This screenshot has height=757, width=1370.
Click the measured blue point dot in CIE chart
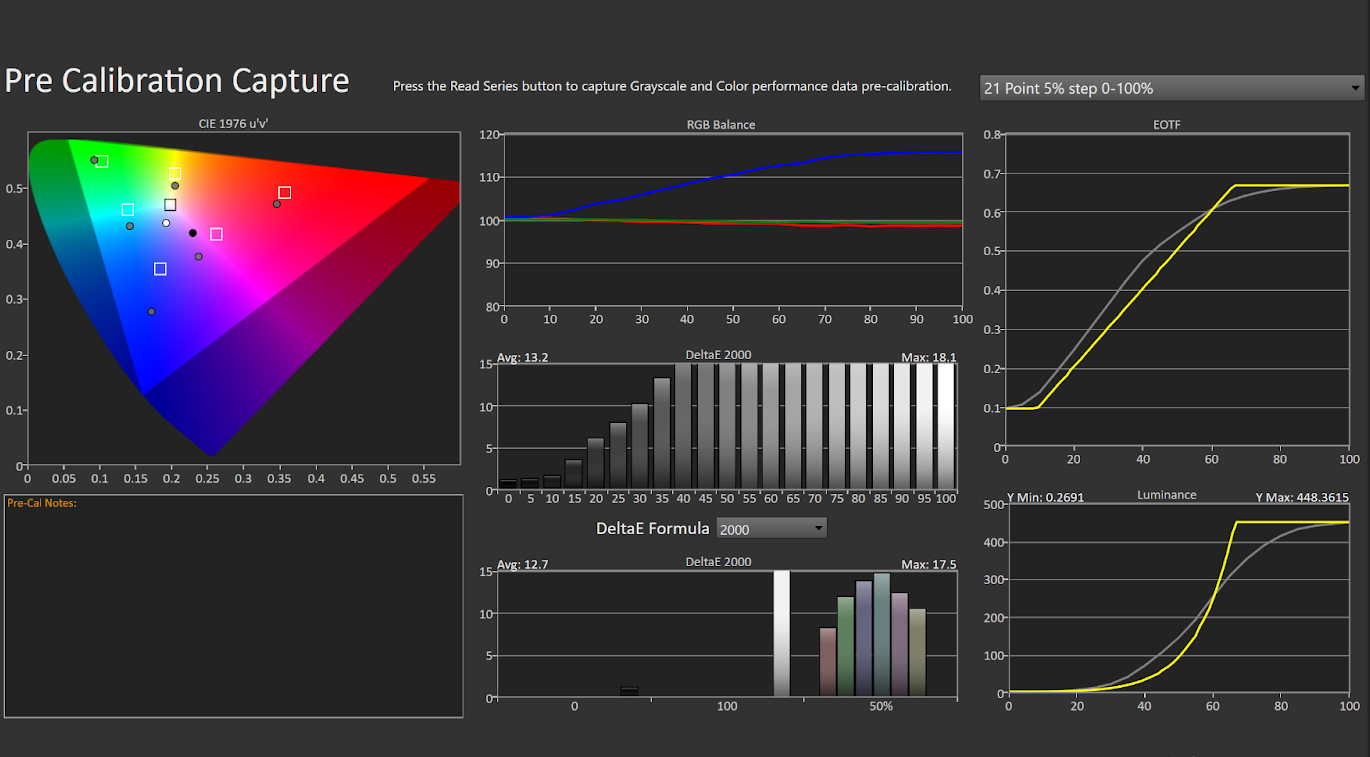[x=151, y=312]
